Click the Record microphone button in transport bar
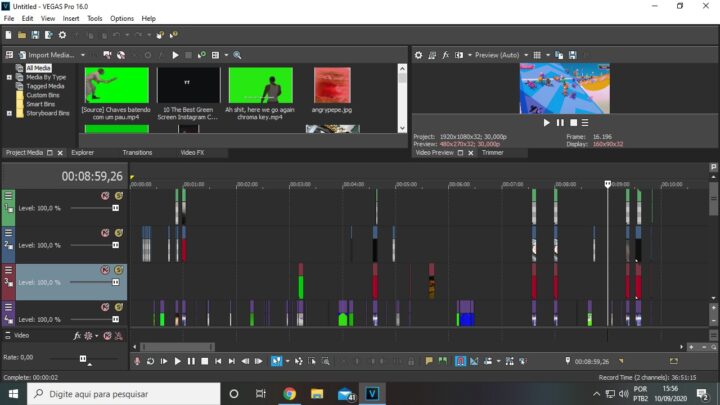 pos(137,361)
